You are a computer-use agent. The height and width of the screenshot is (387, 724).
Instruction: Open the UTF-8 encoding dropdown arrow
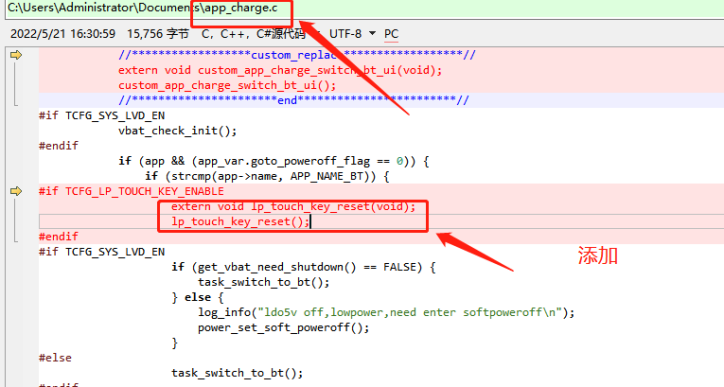372,34
